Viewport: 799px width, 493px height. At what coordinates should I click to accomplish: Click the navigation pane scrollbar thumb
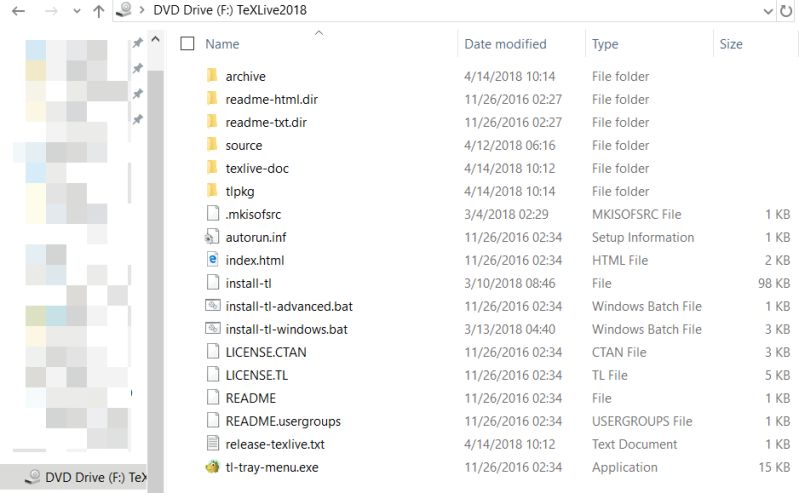155,280
